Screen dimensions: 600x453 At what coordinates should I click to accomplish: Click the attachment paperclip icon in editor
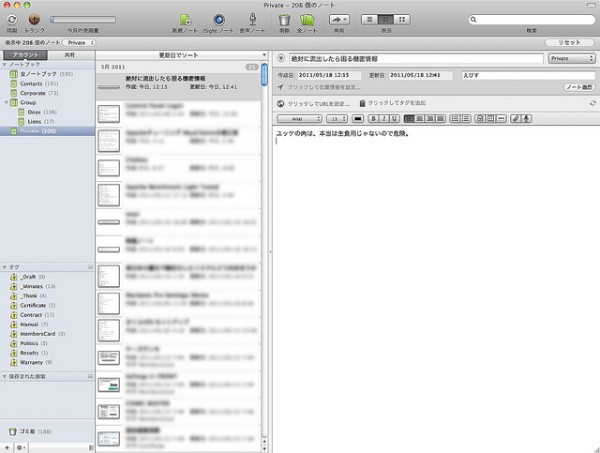[x=516, y=118]
